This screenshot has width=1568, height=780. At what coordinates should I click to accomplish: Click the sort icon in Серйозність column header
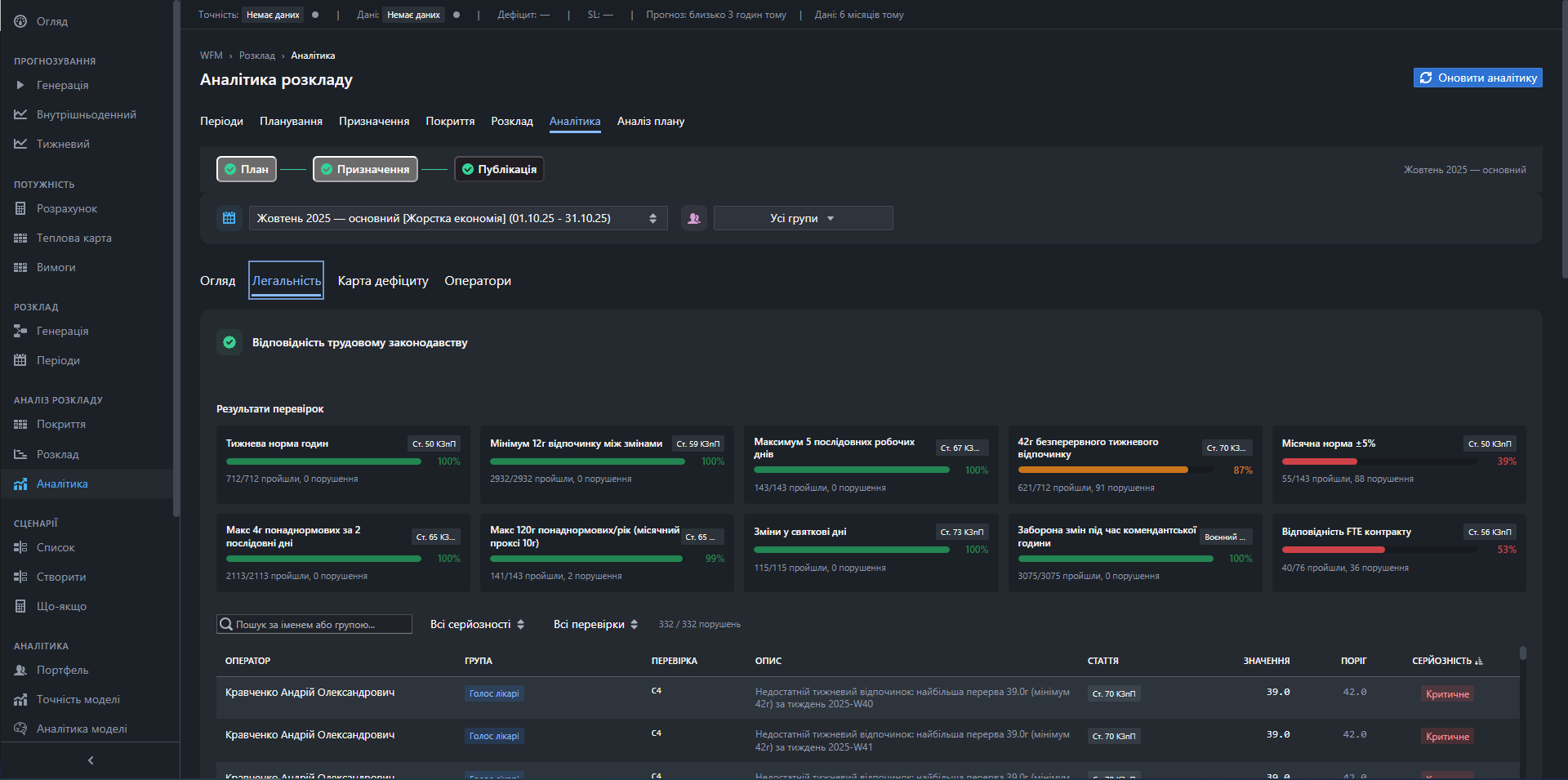(x=1479, y=662)
